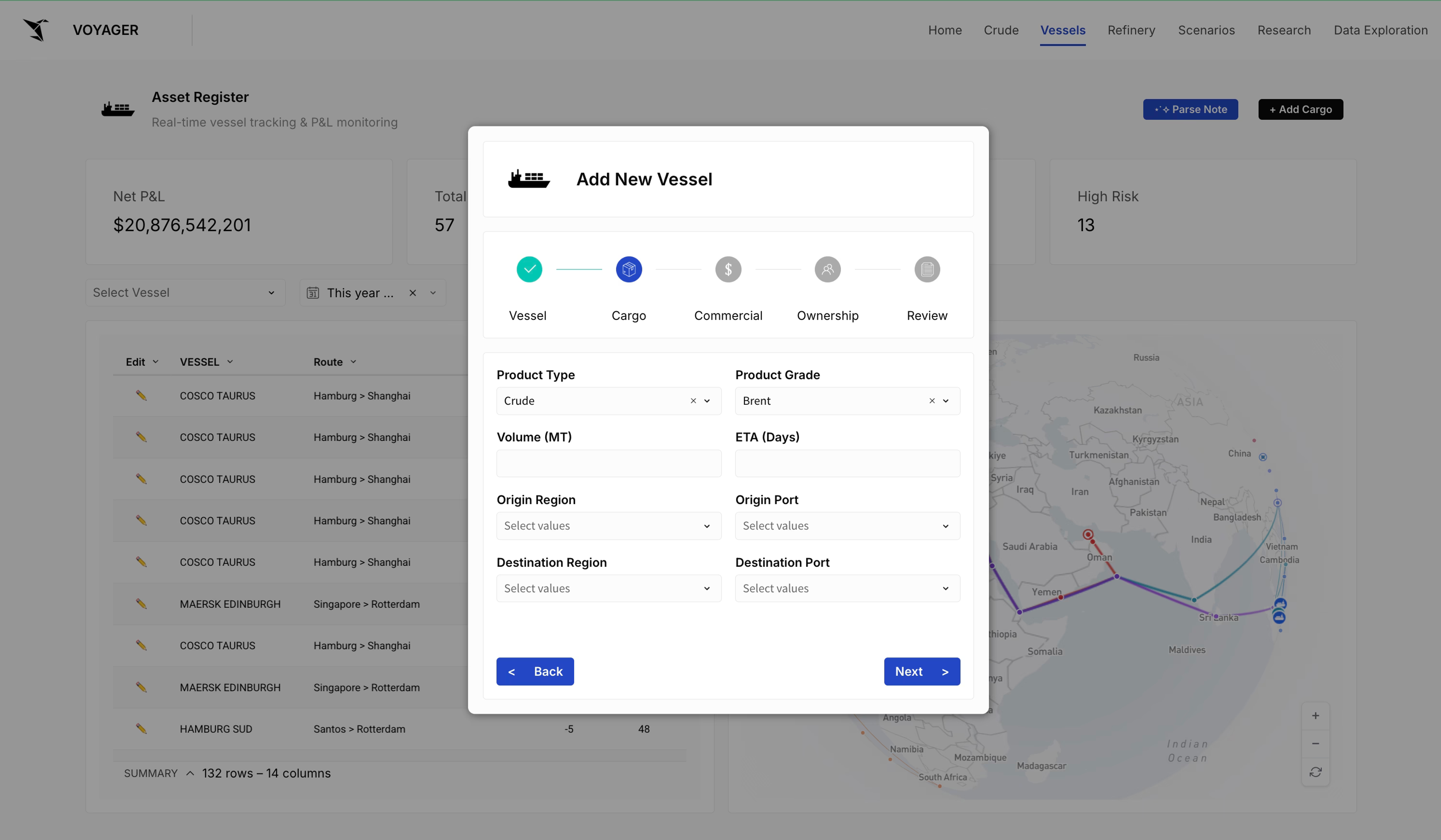1441x840 pixels.
Task: Click the Back button
Action: (x=535, y=671)
